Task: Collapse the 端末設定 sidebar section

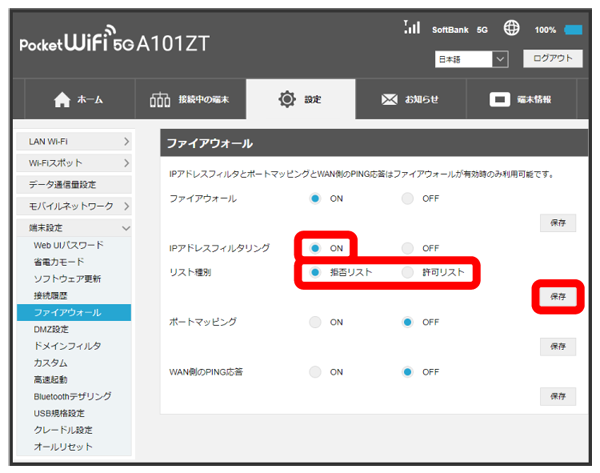Action: tap(74, 228)
